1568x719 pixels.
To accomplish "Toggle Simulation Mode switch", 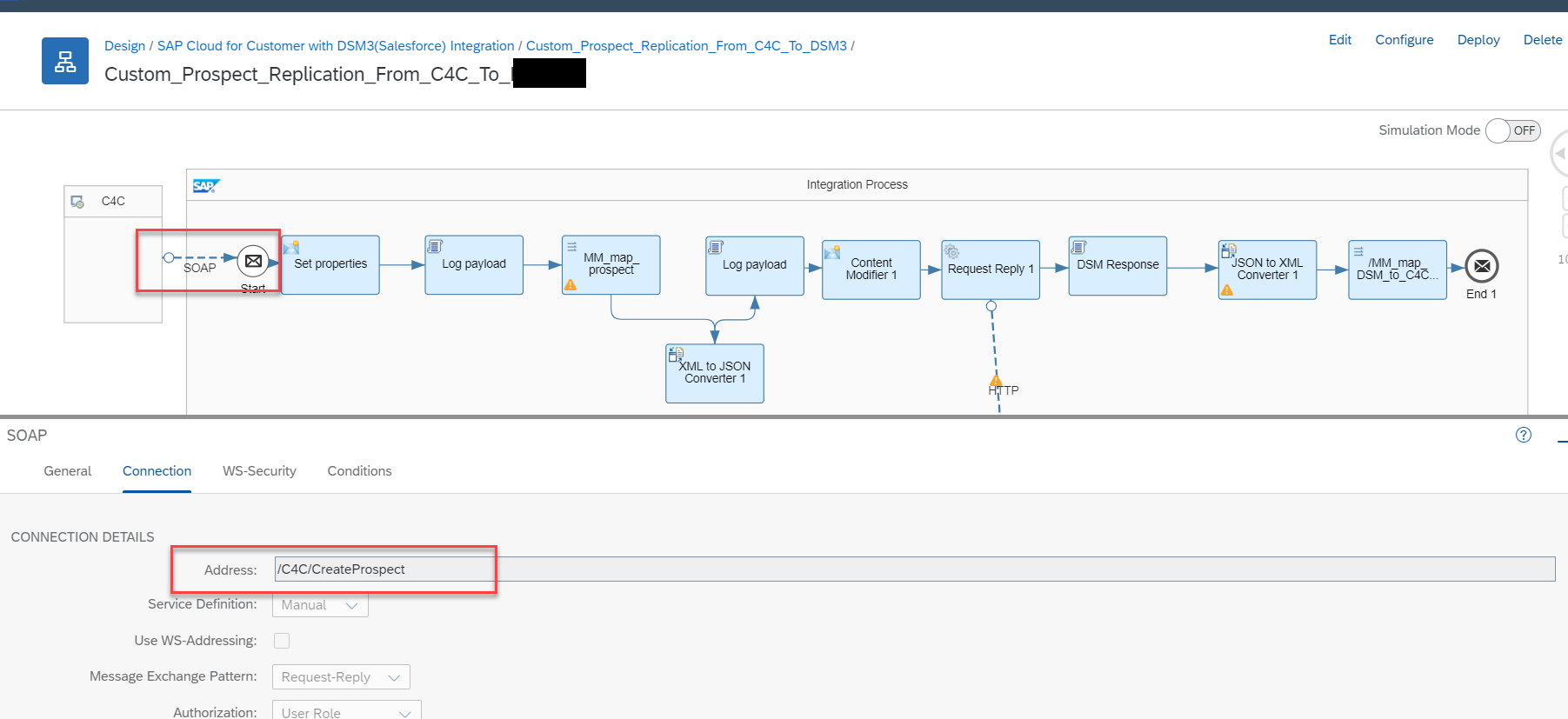I will pos(1512,130).
